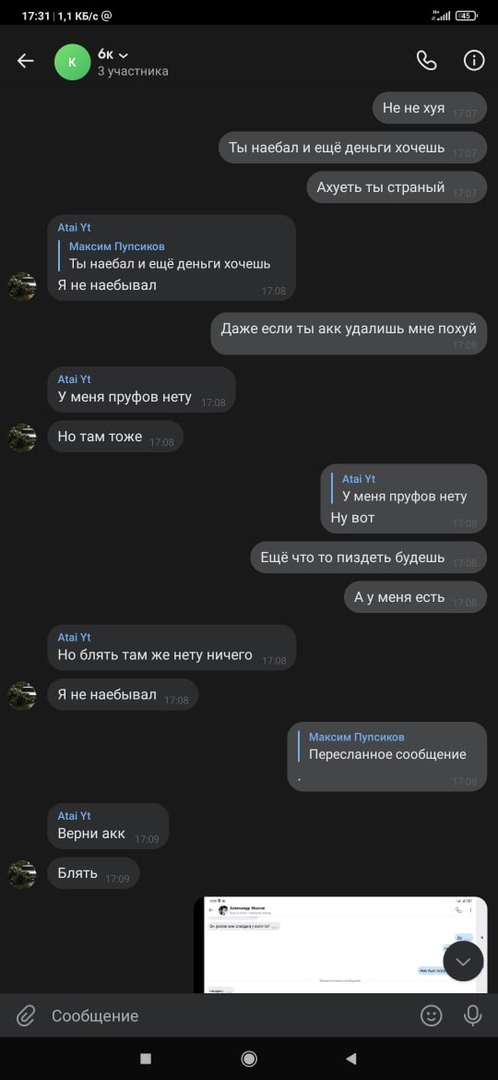Tap the back arrow icon
Screen dimensions: 498x1080
point(25,61)
